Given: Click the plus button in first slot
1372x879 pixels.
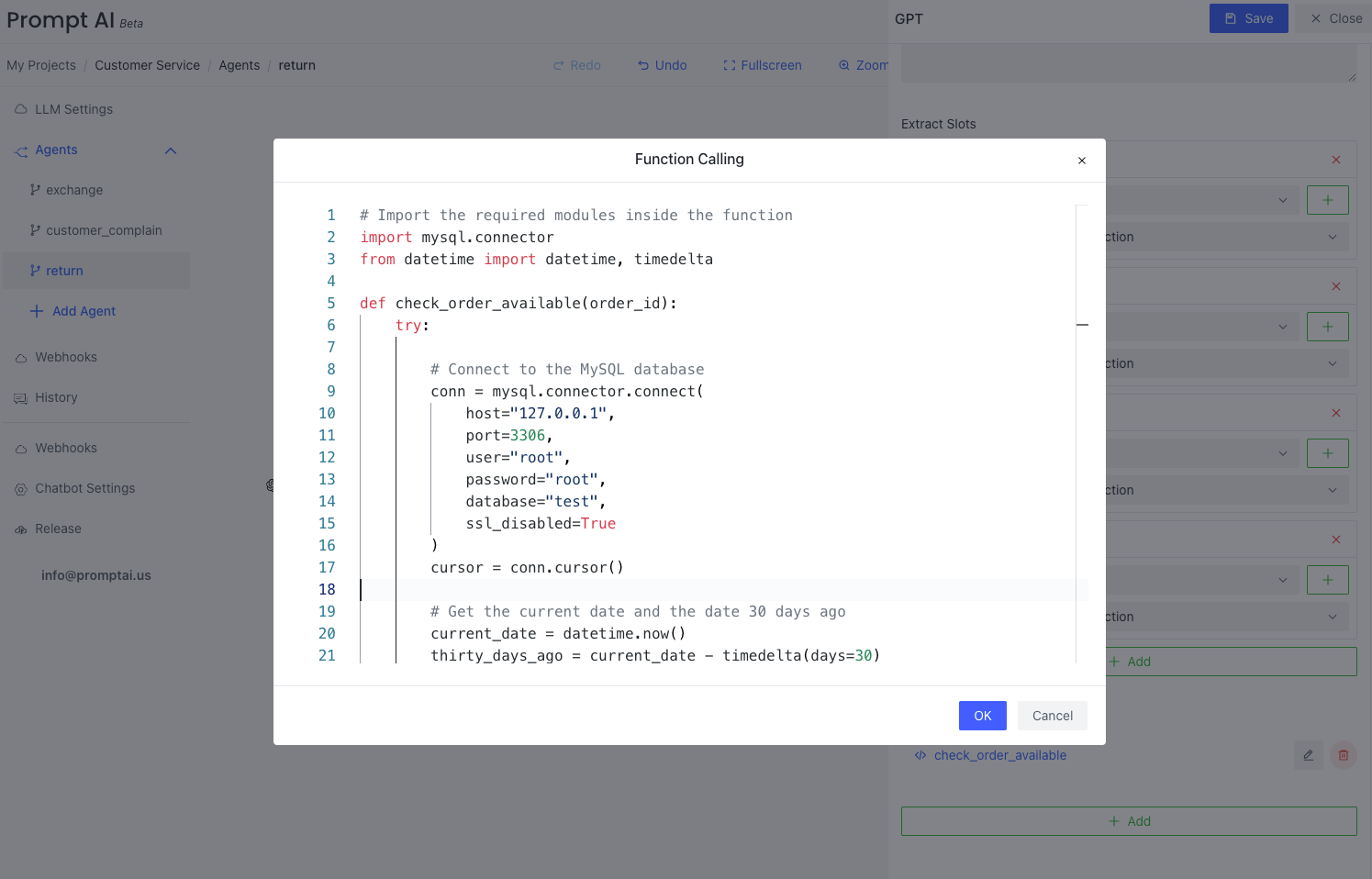Looking at the screenshot, I should tap(1327, 200).
